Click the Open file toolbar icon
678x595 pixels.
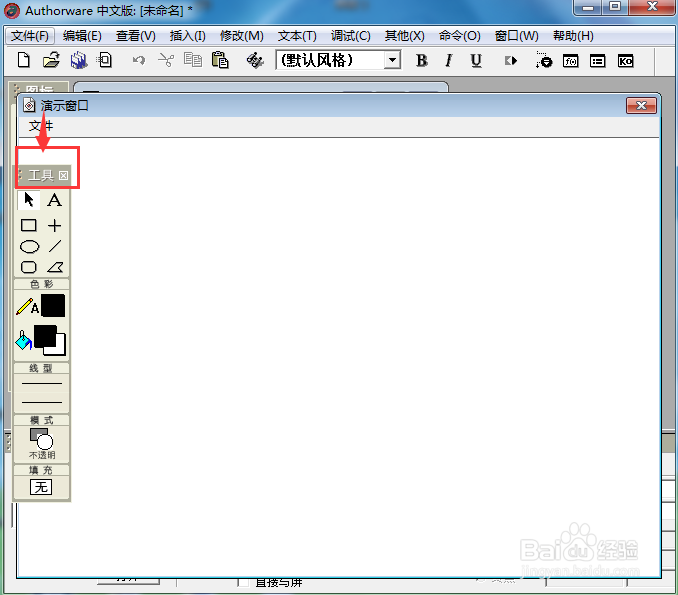(x=51, y=60)
